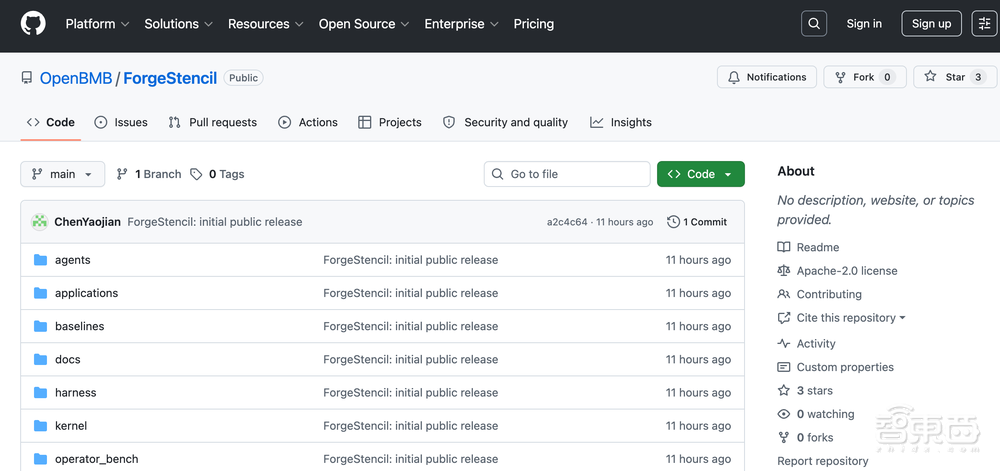1000x471 pixels.
Task: Expand the Platform menu
Action: click(x=98, y=24)
